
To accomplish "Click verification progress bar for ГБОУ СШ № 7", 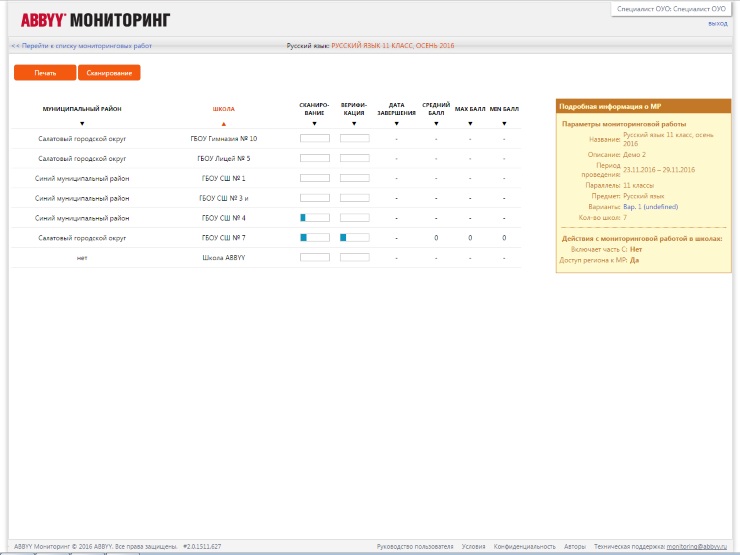I will pyautogui.click(x=354, y=238).
